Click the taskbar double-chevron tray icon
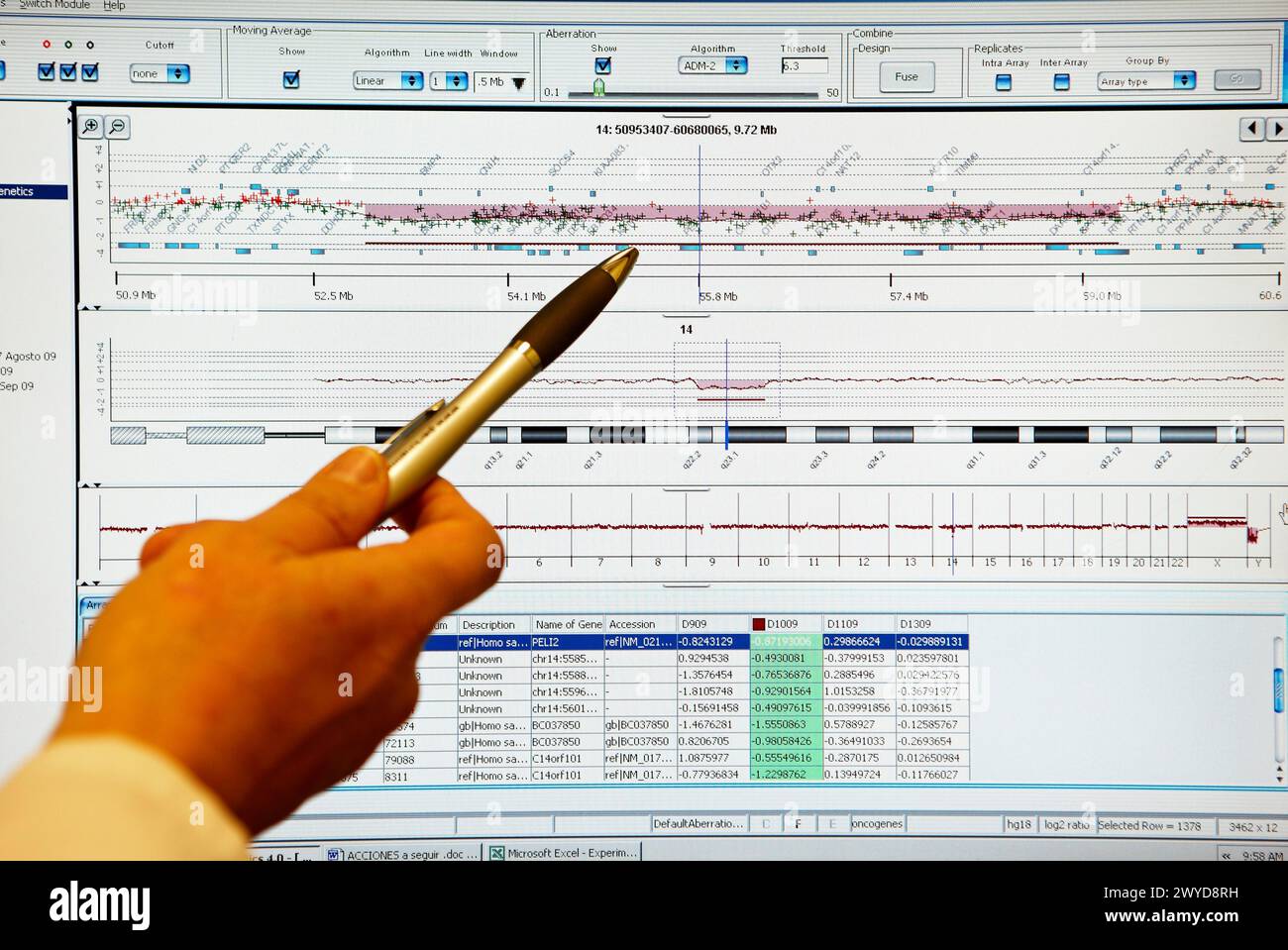Image resolution: width=1288 pixels, height=950 pixels. coord(1227,855)
